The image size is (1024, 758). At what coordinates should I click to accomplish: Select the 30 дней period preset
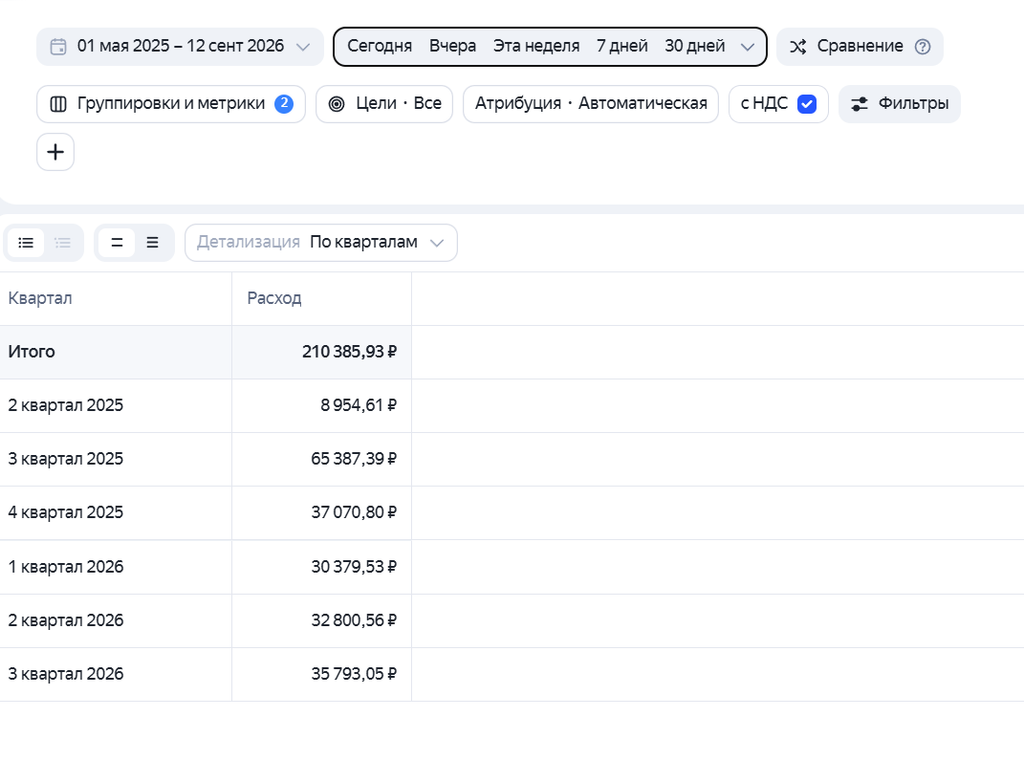pyautogui.click(x=695, y=46)
